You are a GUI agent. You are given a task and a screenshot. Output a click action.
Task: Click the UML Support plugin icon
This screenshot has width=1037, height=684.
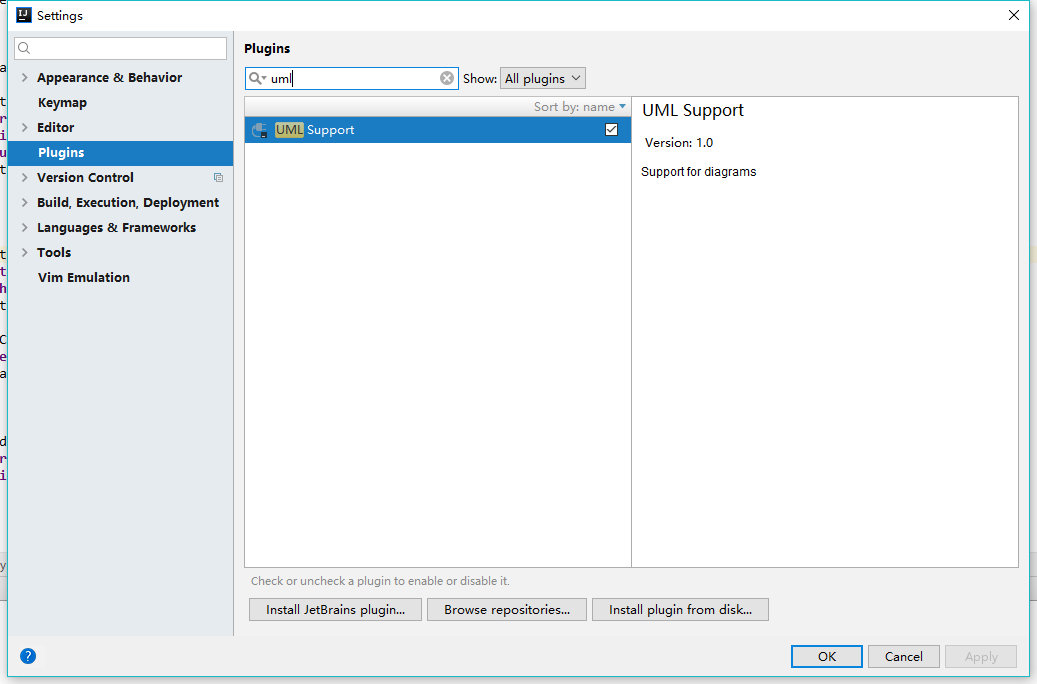tap(260, 130)
